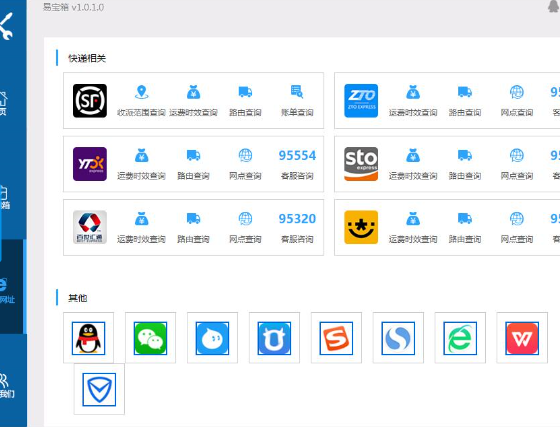Click 百世汇通 客服咨询 label
560x427 pixels.
pos(297,239)
